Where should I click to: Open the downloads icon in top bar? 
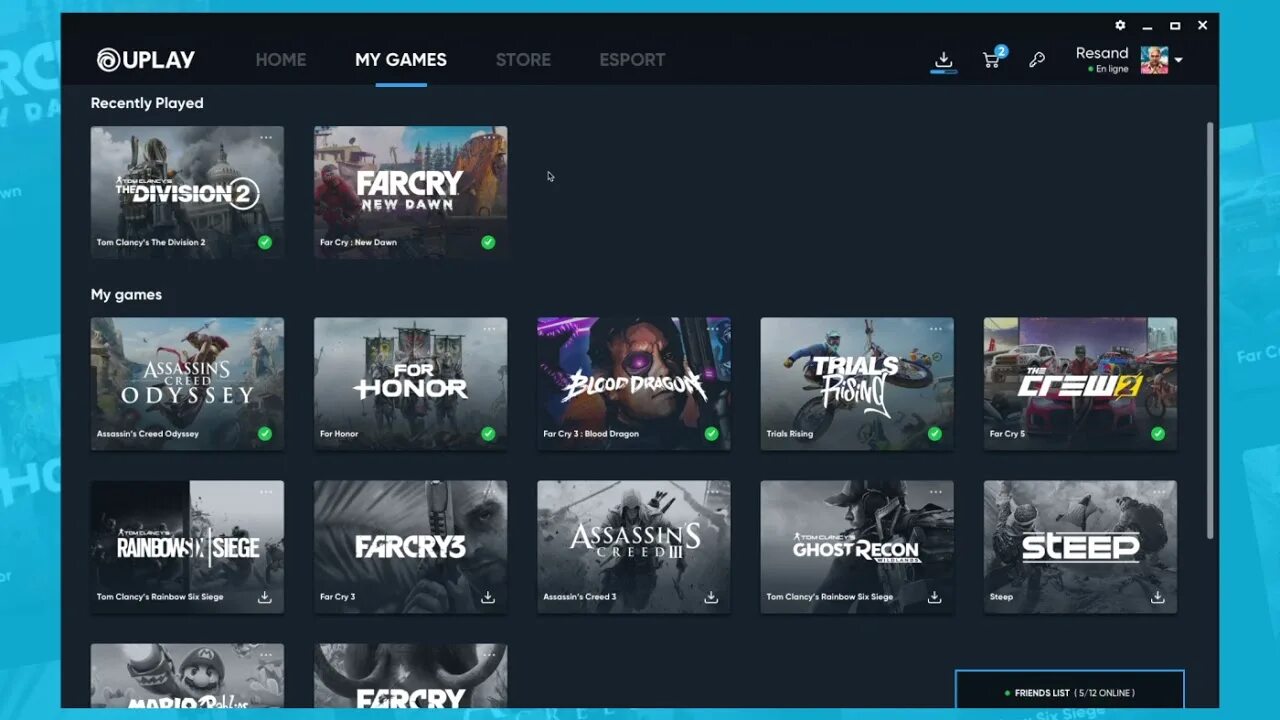point(943,60)
